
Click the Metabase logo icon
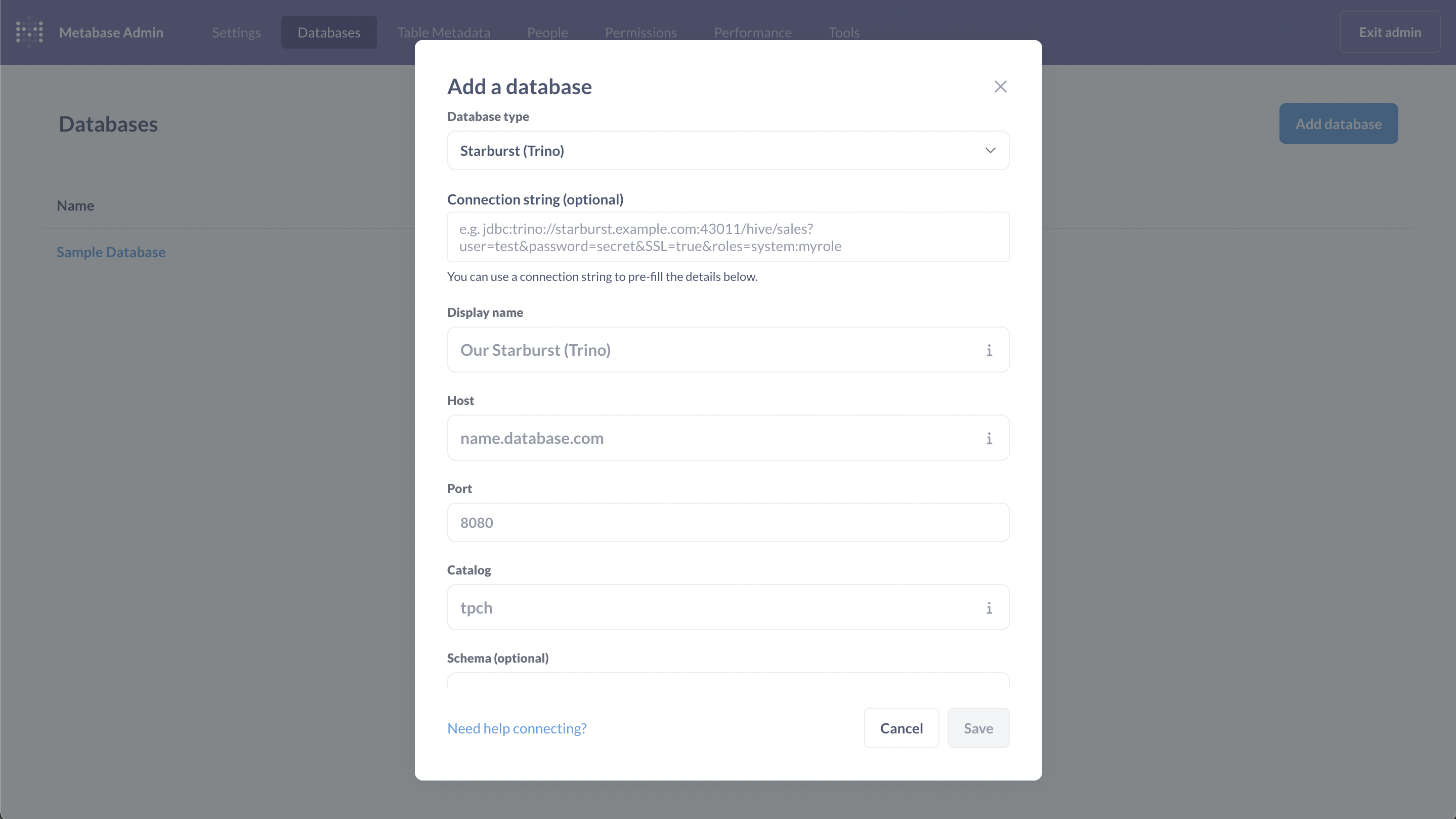click(29, 32)
